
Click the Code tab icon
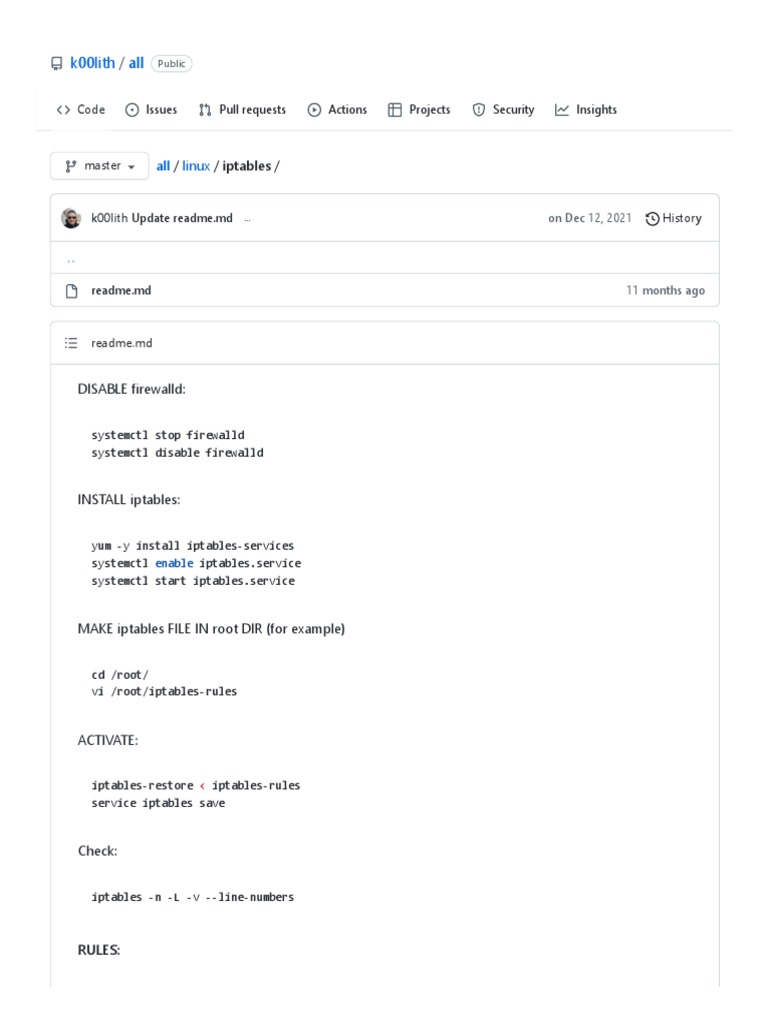[x=63, y=110]
